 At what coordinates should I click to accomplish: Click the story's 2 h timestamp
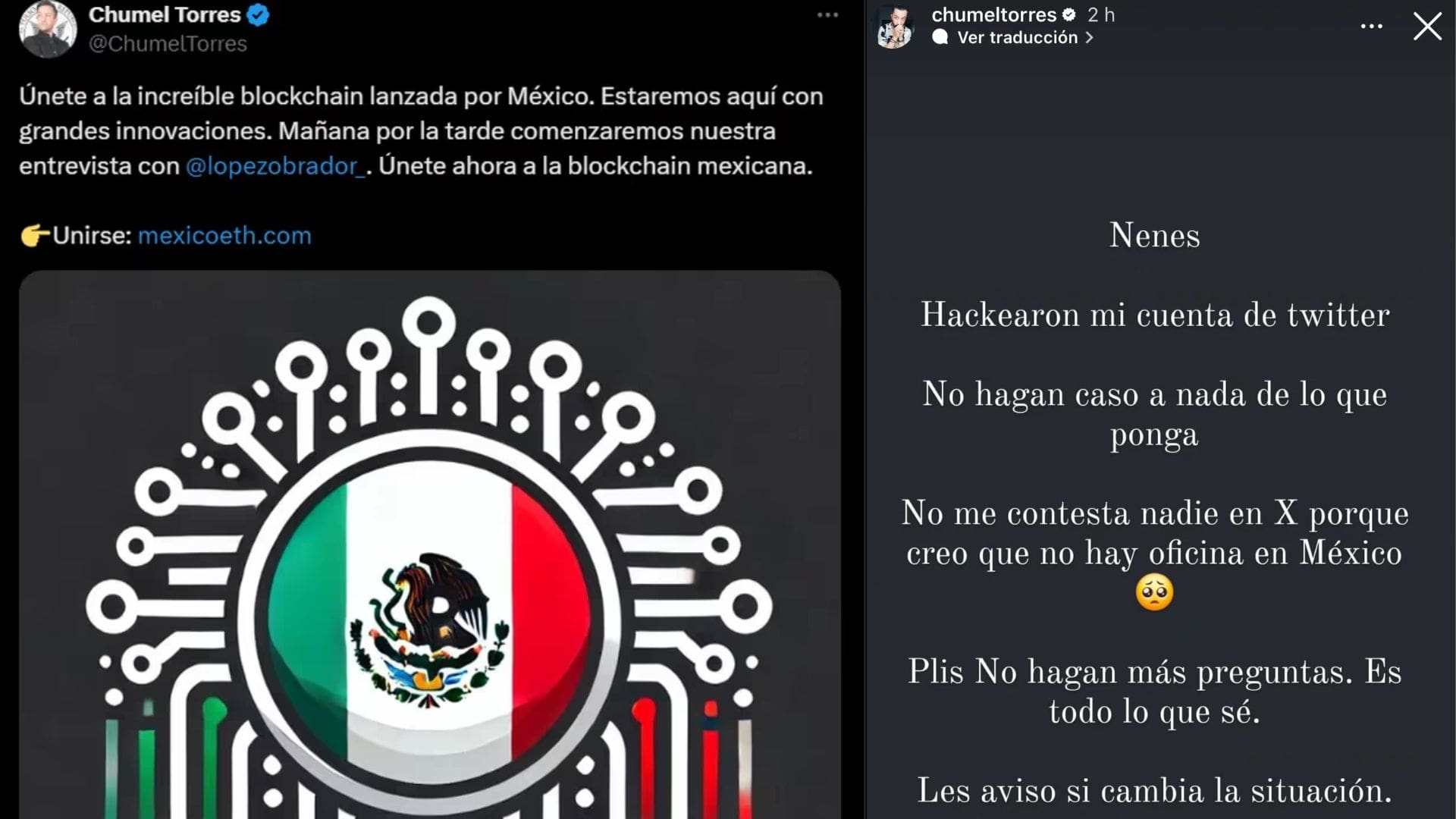pyautogui.click(x=1101, y=14)
